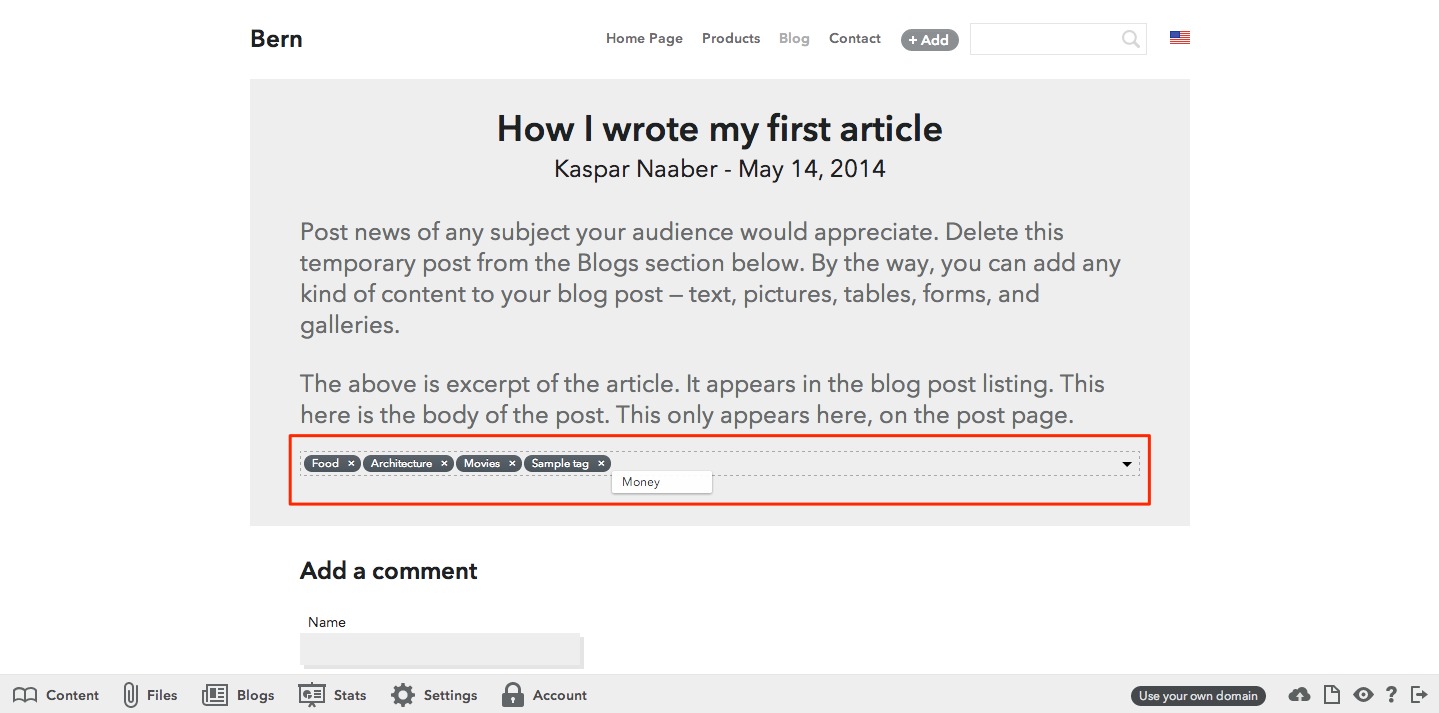Open the Blogs section

(x=238, y=694)
